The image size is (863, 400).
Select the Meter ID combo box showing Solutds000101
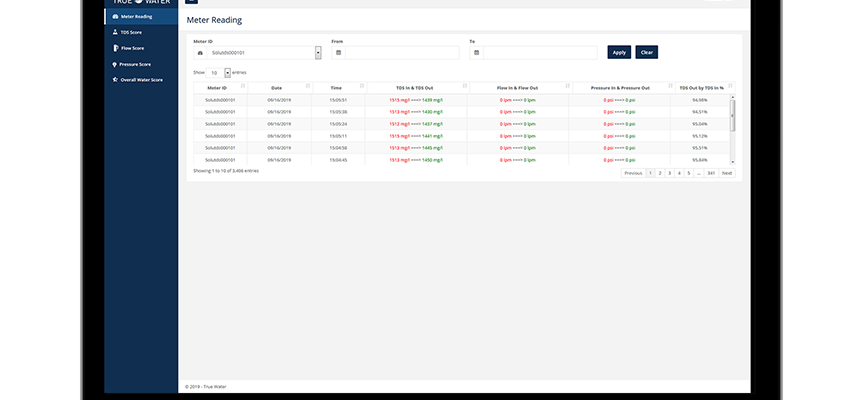point(264,53)
